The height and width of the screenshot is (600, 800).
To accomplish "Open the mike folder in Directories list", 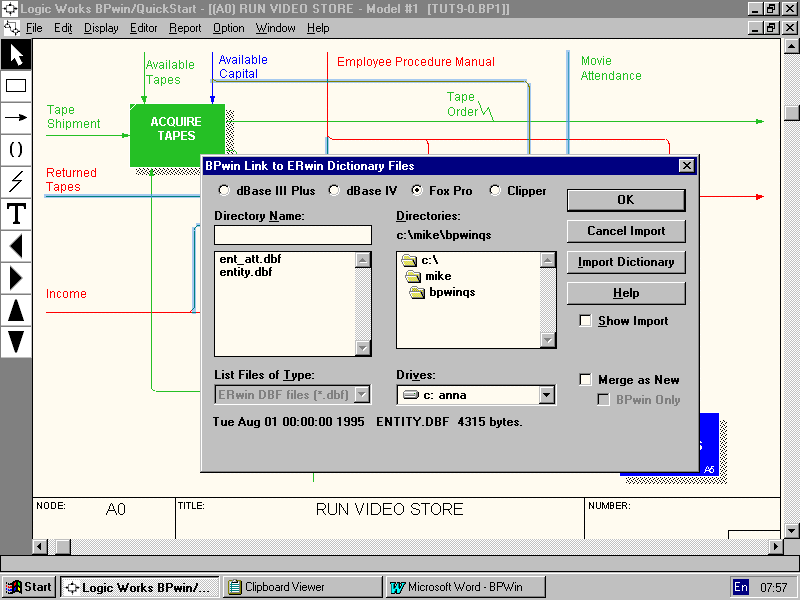I will 429,276.
